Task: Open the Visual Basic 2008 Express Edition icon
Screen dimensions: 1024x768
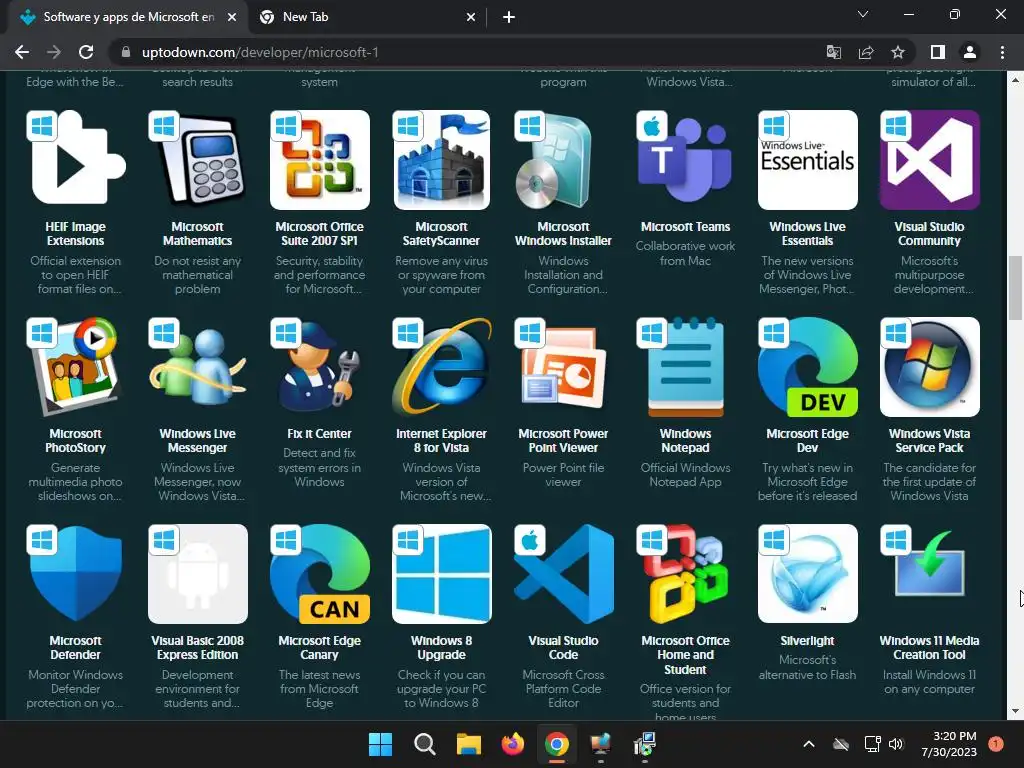Action: point(198,574)
